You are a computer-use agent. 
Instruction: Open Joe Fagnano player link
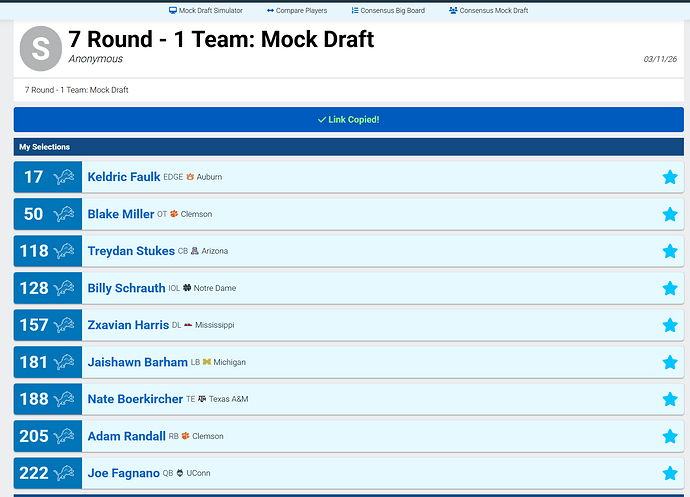click(123, 473)
